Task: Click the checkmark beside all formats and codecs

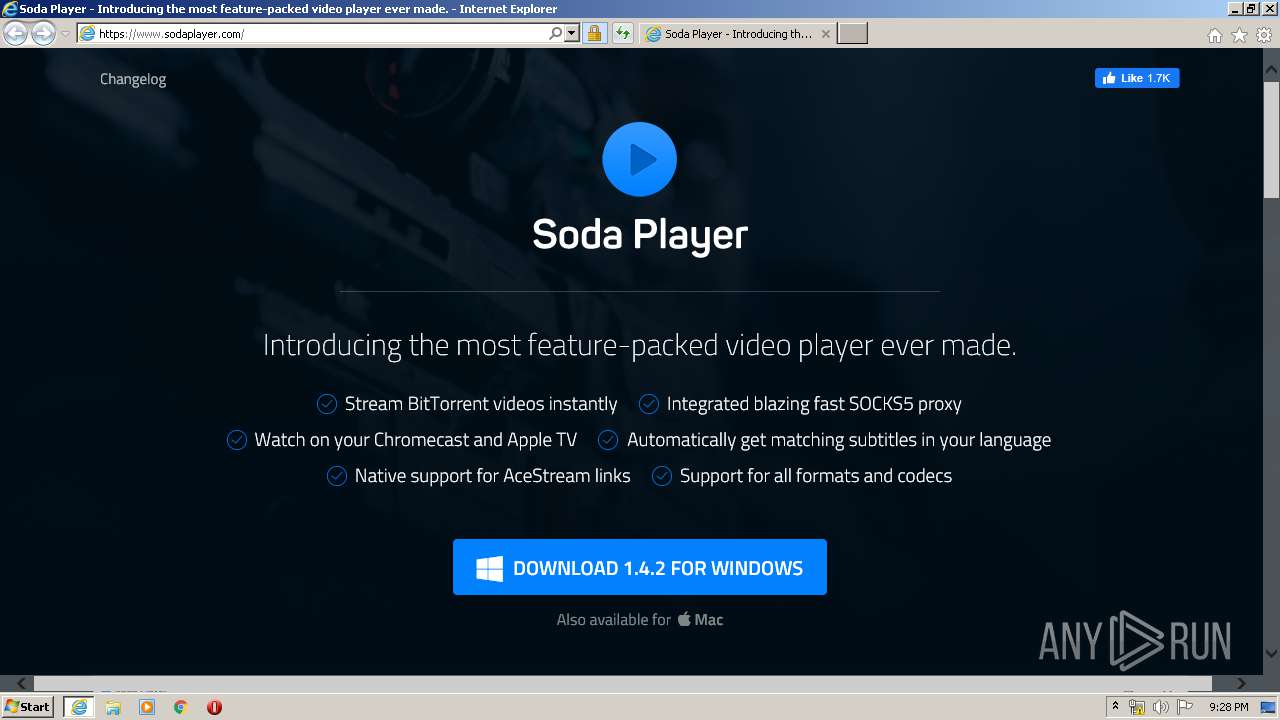Action: click(662, 476)
